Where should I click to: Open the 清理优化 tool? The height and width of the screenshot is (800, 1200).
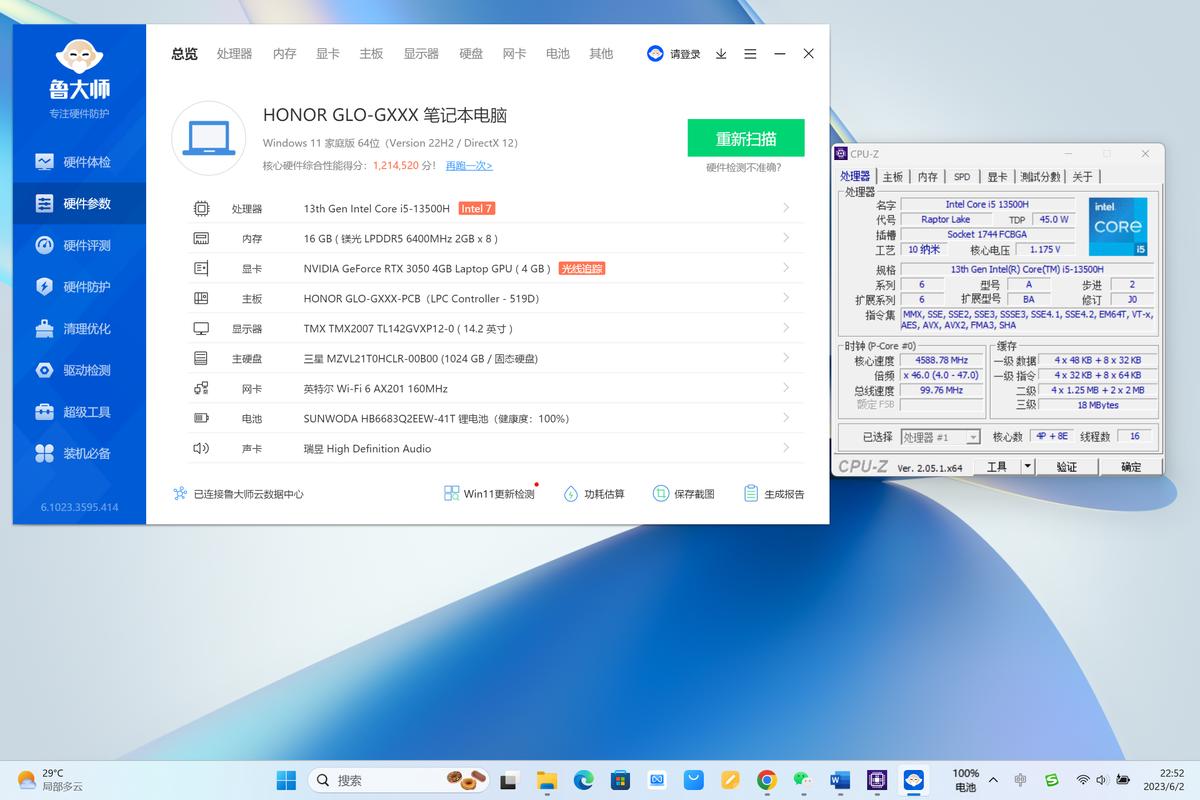tap(79, 328)
